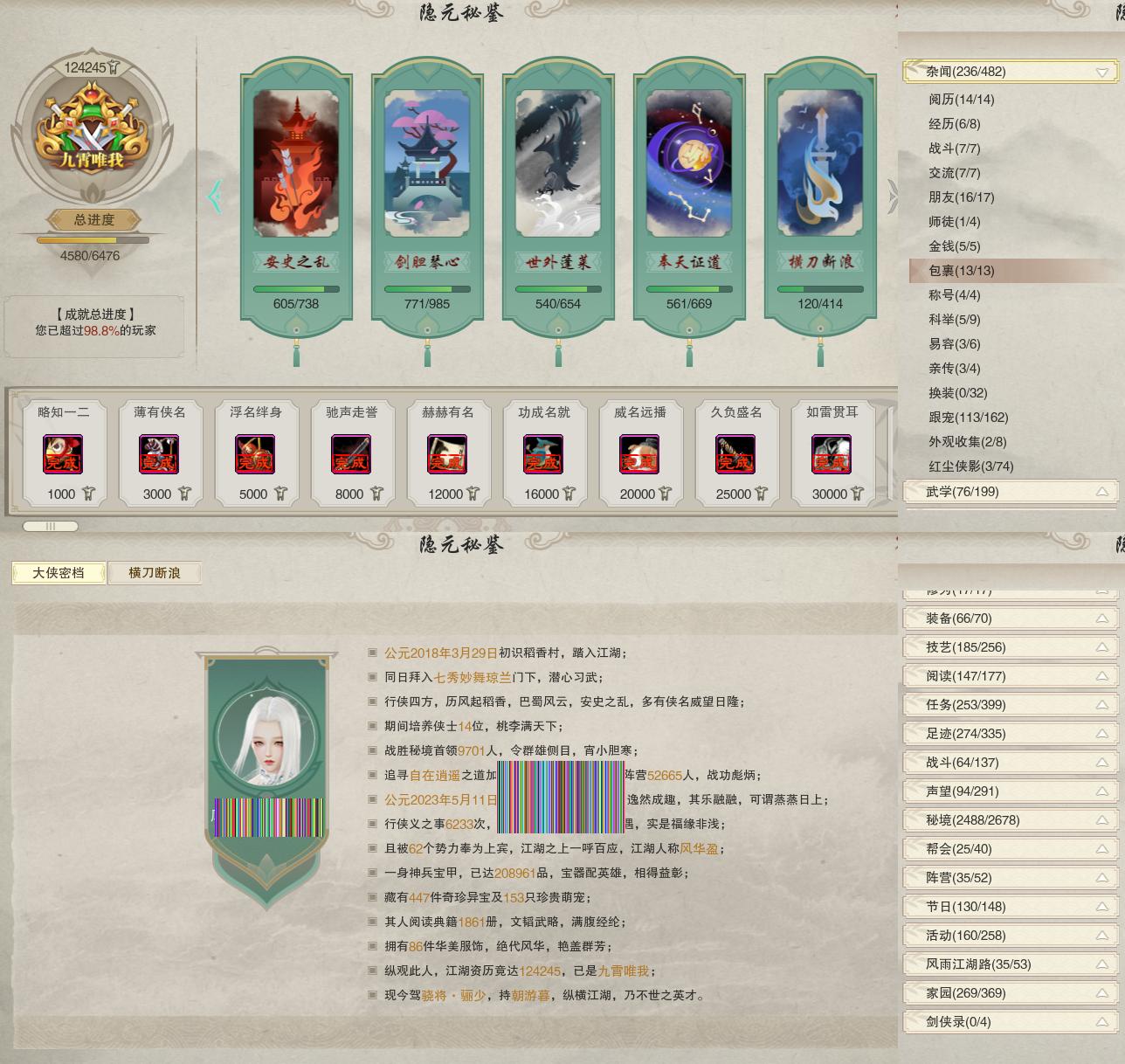Expand the 秘境(2488/2678) category
Image resolution: width=1125 pixels, height=1064 pixels.
[x=1101, y=820]
